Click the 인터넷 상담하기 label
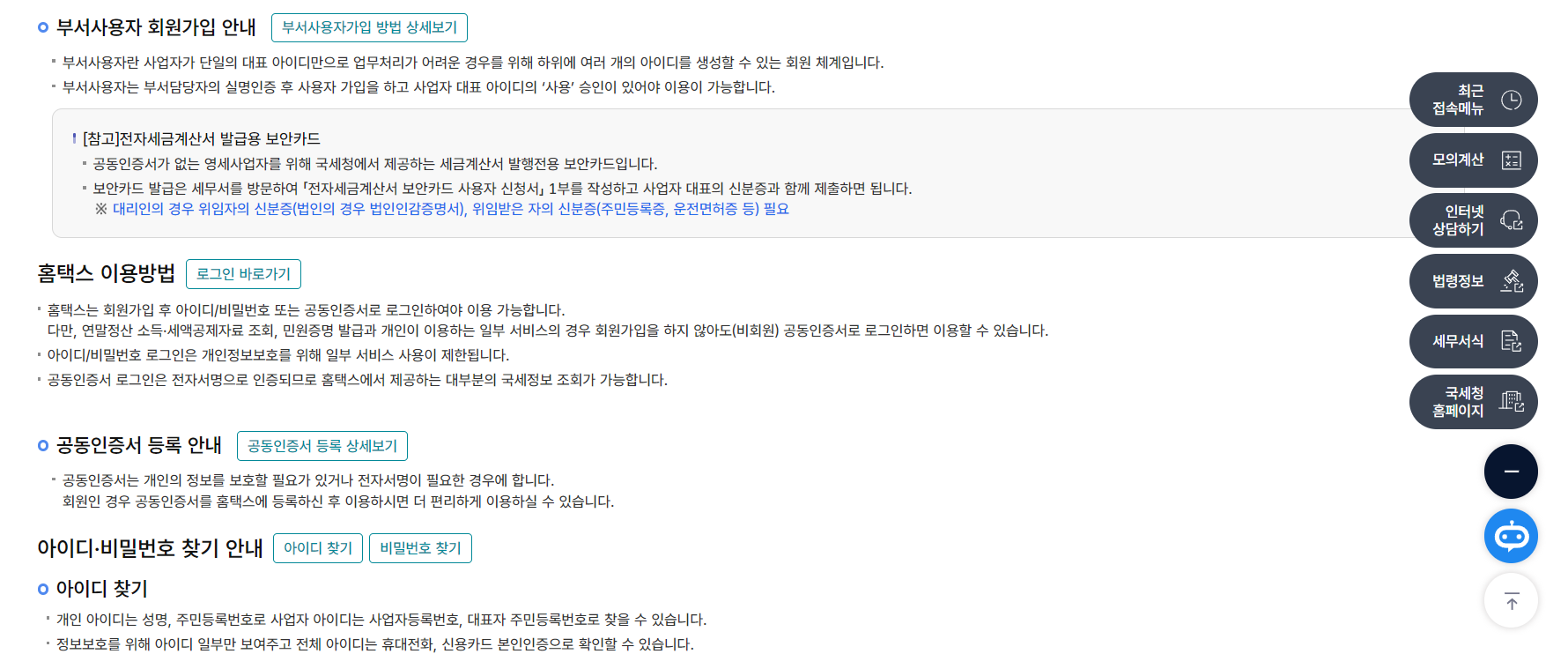This screenshot has height=654, width=1568. (1458, 220)
